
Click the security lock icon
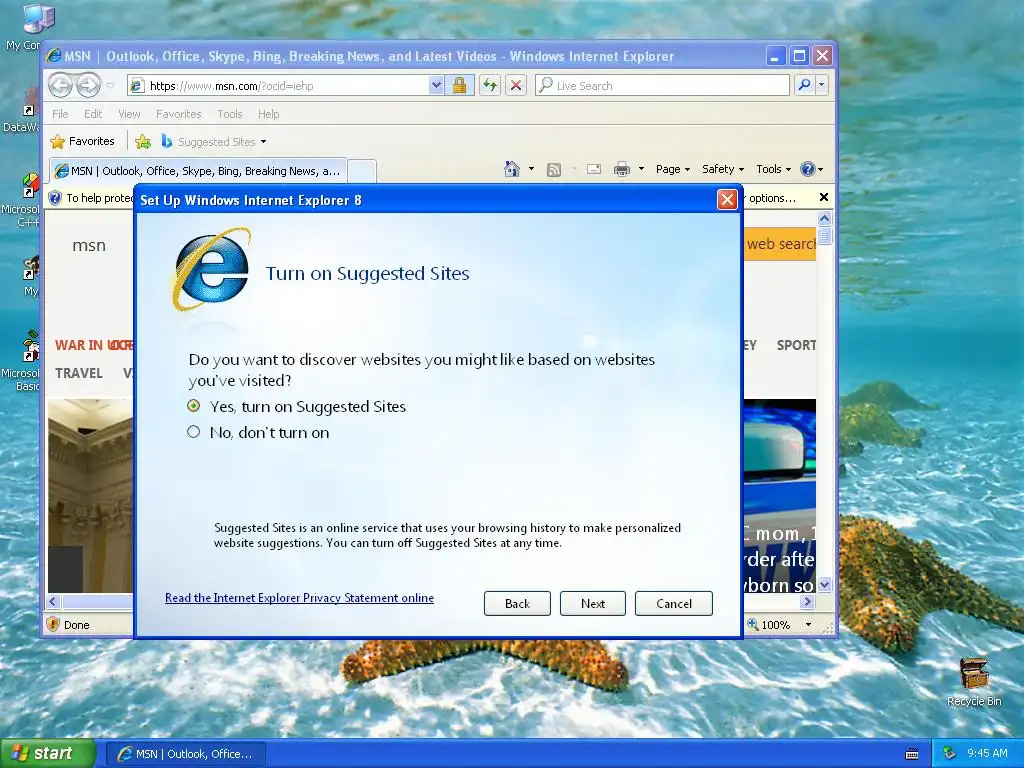459,86
